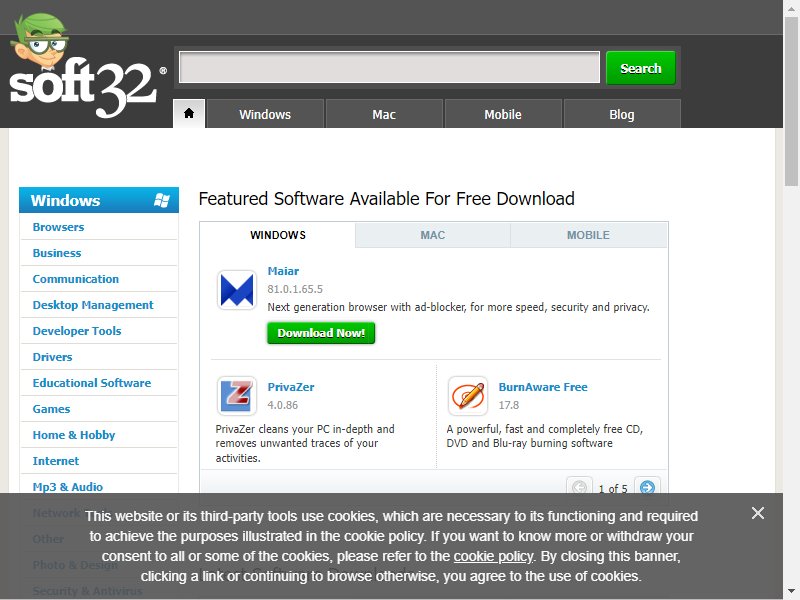Screen dimensions: 800x600
Task: Click the scrollbar down arrow
Action: tap(791, 592)
